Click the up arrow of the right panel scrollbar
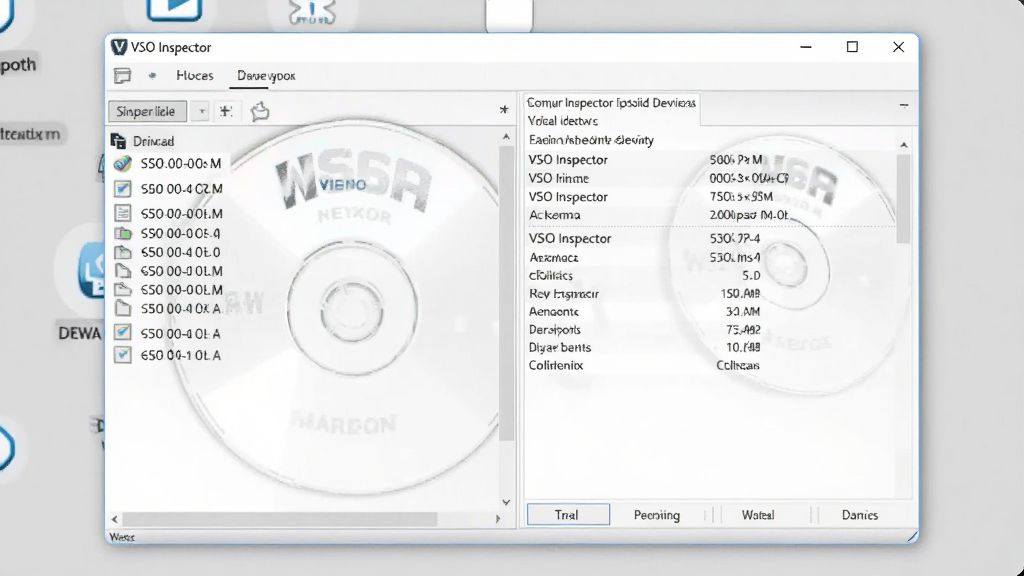 [904, 145]
